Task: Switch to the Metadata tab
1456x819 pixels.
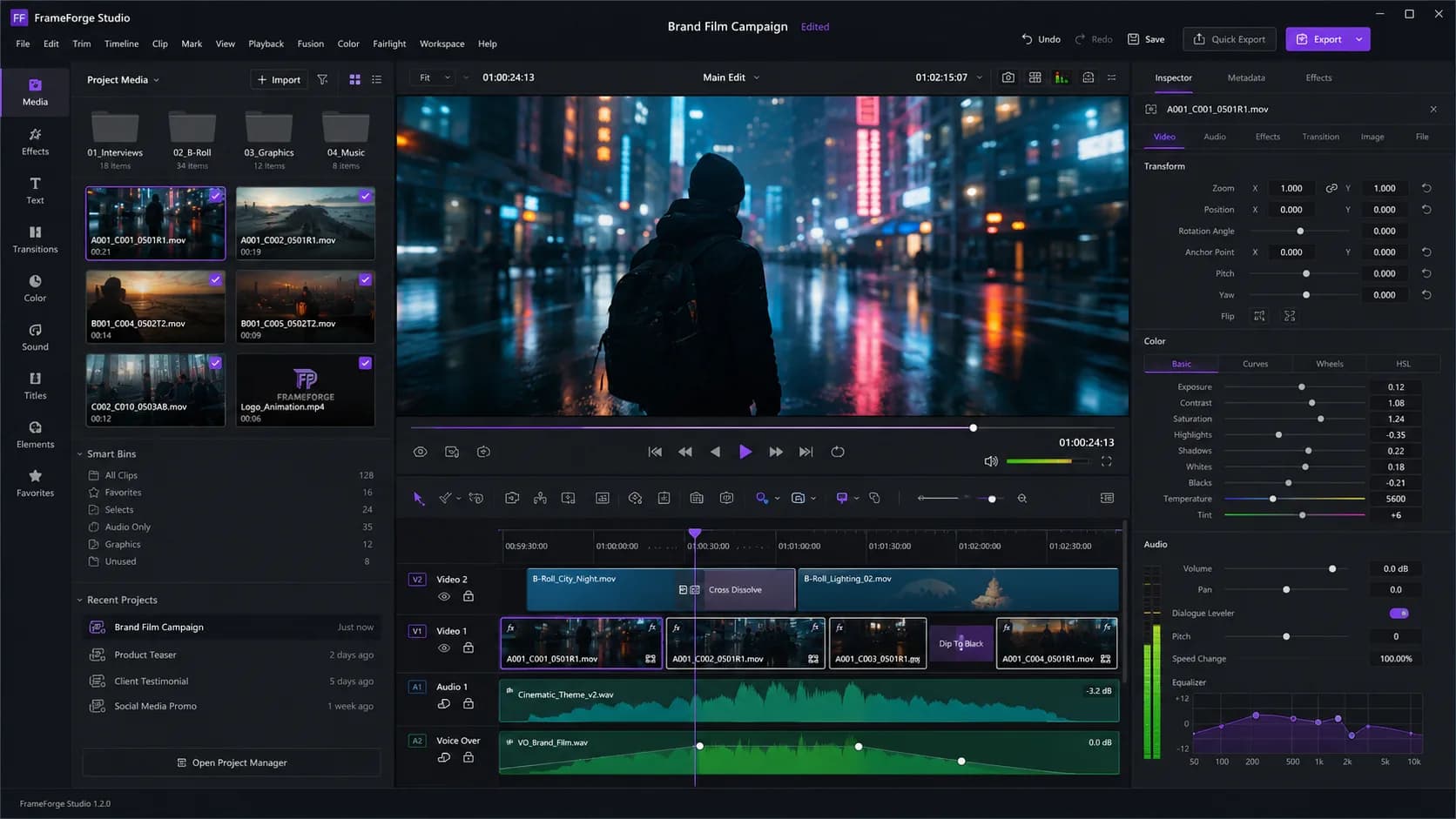Action: [x=1246, y=77]
